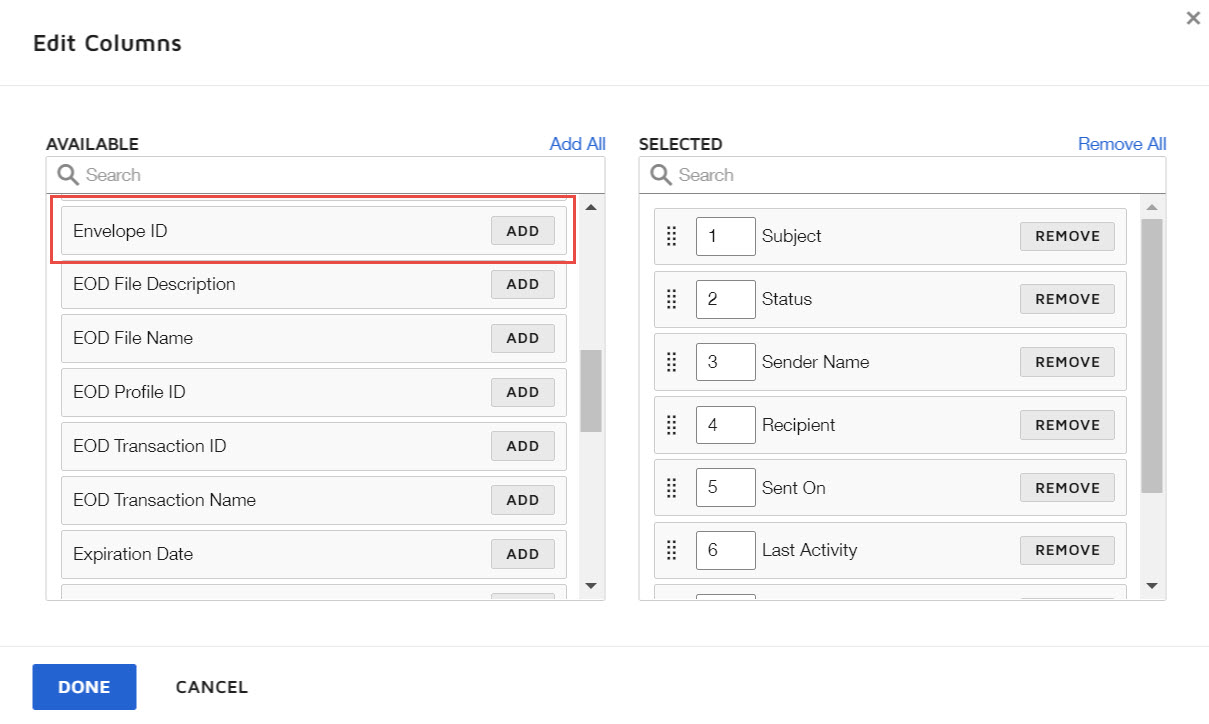Click the drag handle beside Status

672,299
